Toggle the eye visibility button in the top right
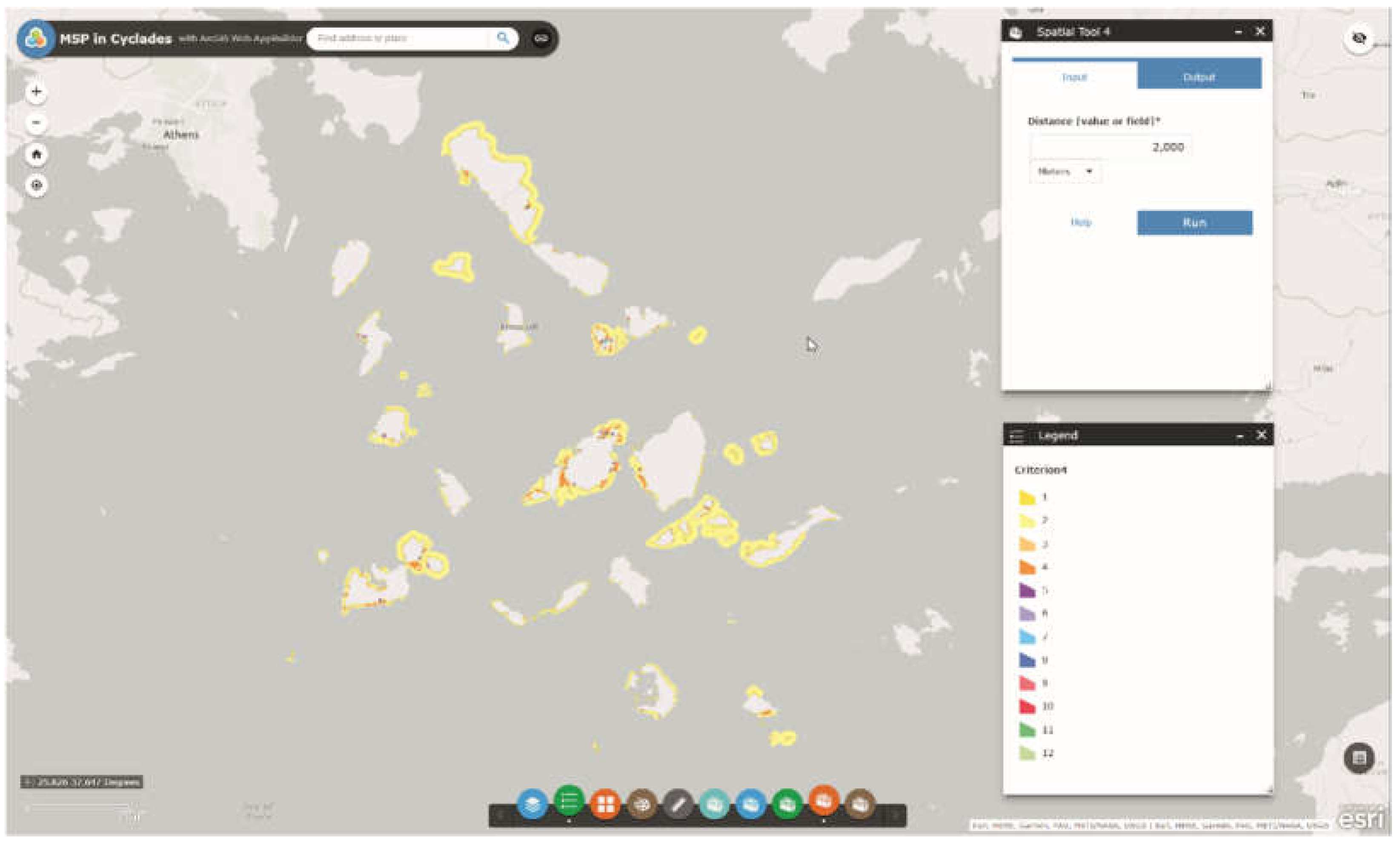Image resolution: width=1400 pixels, height=850 pixels. [1359, 38]
